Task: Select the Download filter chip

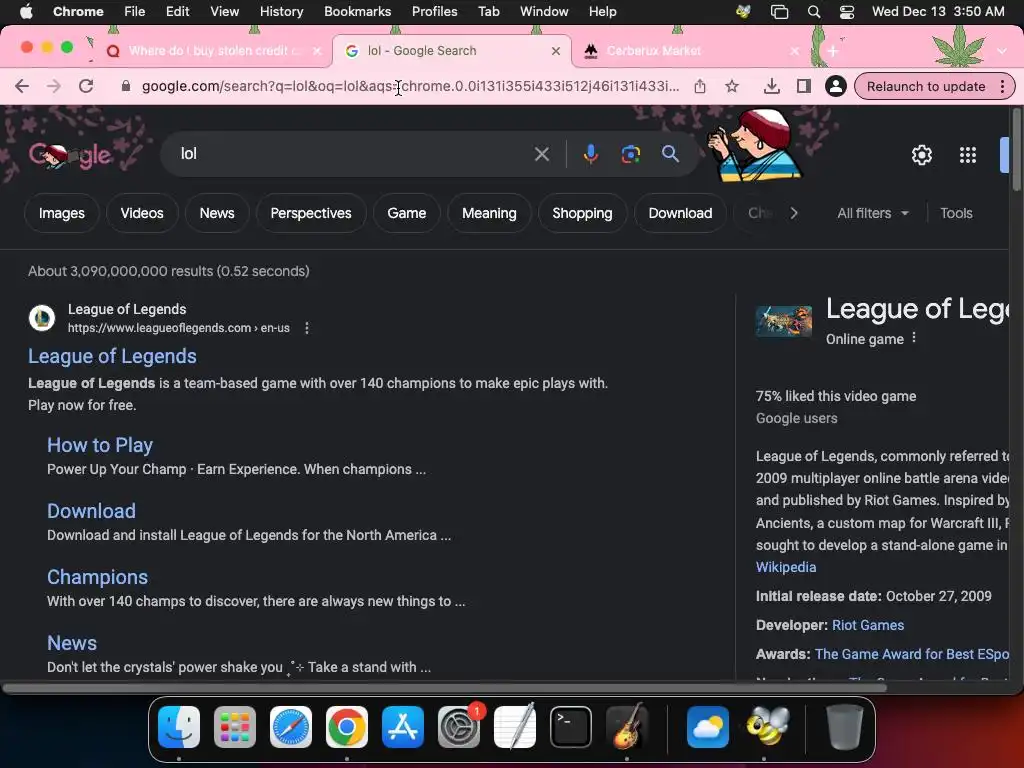Action: point(680,213)
